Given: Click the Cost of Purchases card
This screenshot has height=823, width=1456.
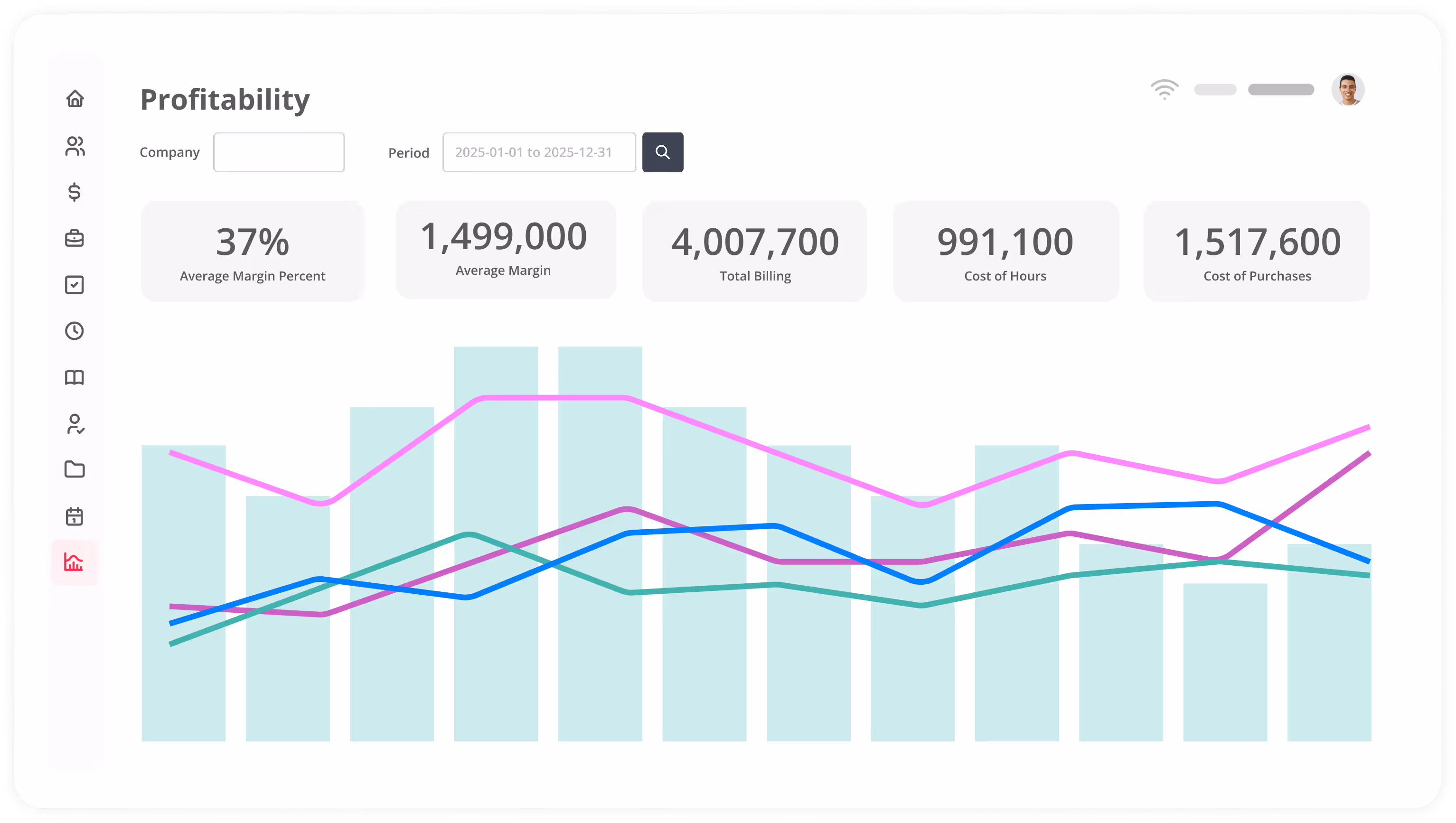Looking at the screenshot, I should coord(1257,252).
